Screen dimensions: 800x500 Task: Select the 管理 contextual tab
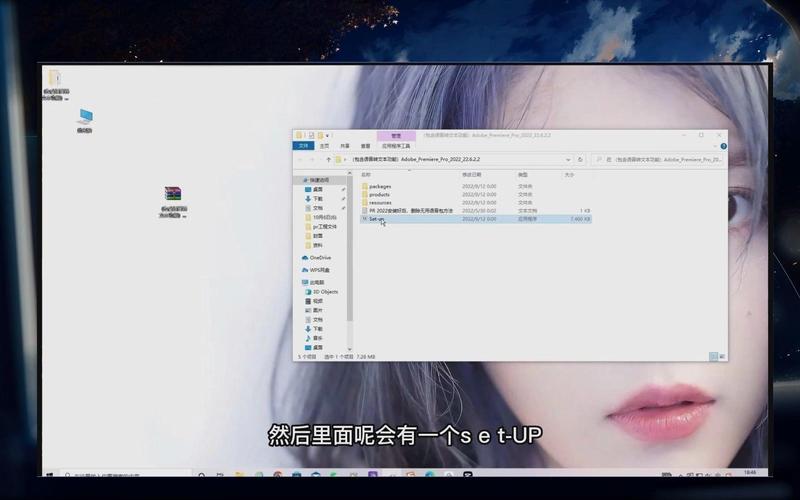point(396,136)
